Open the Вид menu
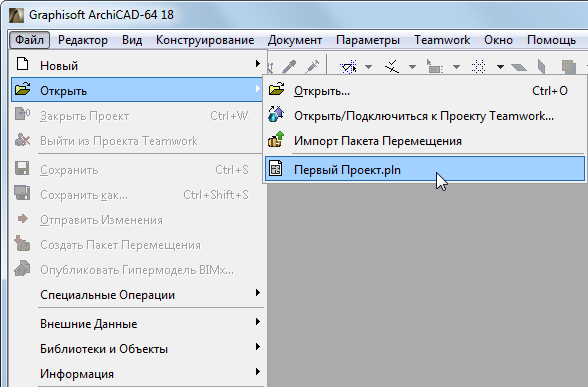Screen dimensions: 588x387 tap(132, 40)
